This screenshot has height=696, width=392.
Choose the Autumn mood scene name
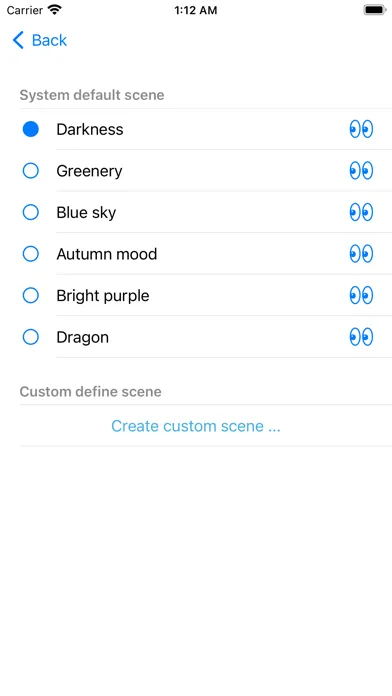[107, 254]
